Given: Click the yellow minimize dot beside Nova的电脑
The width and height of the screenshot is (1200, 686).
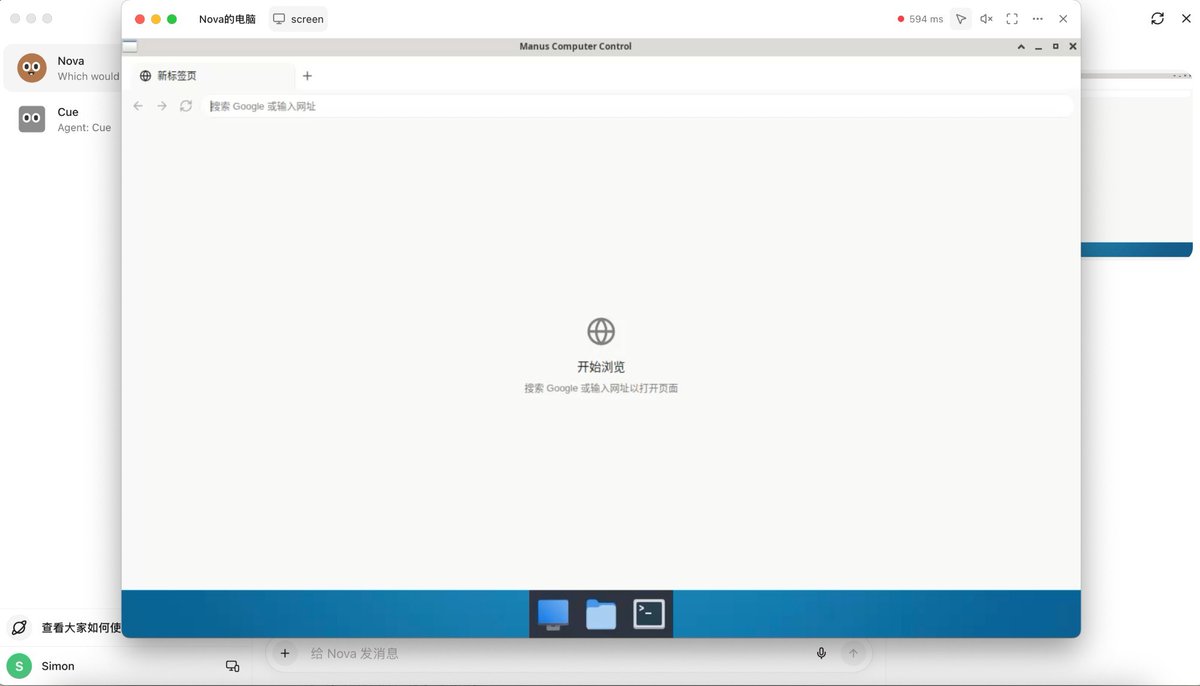Looking at the screenshot, I should point(155,19).
